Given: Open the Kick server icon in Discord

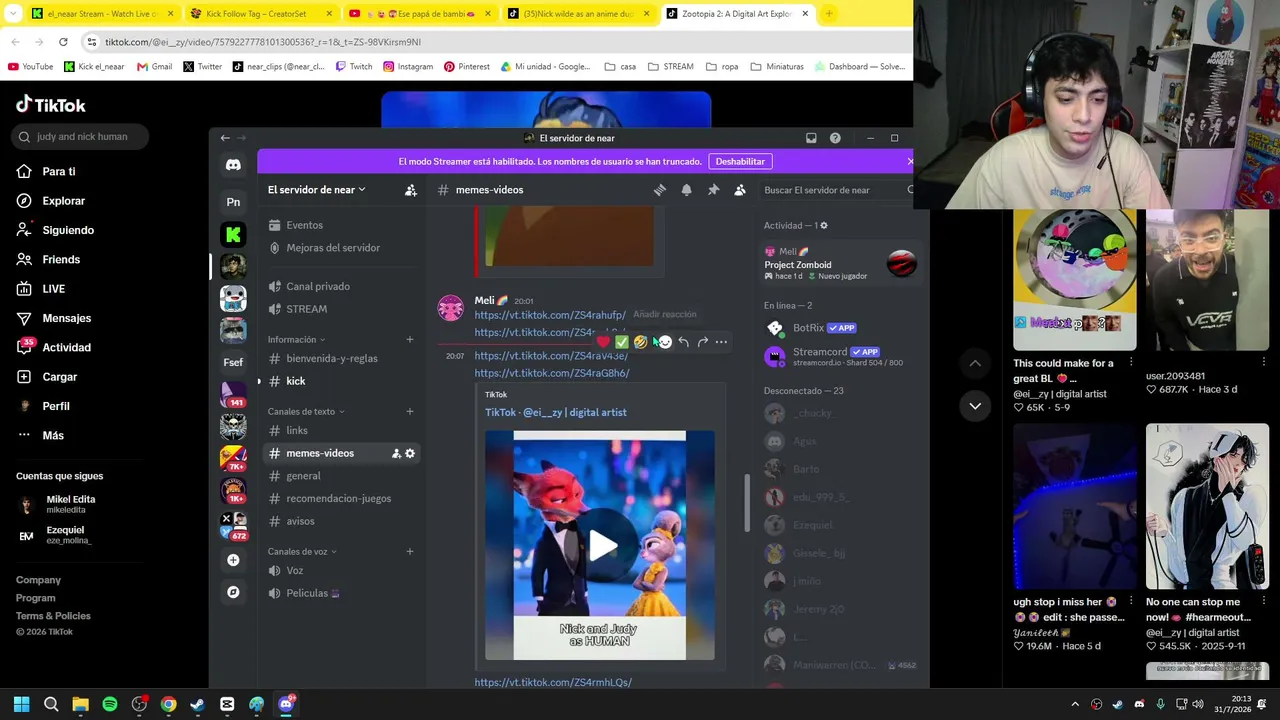Looking at the screenshot, I should (x=233, y=234).
